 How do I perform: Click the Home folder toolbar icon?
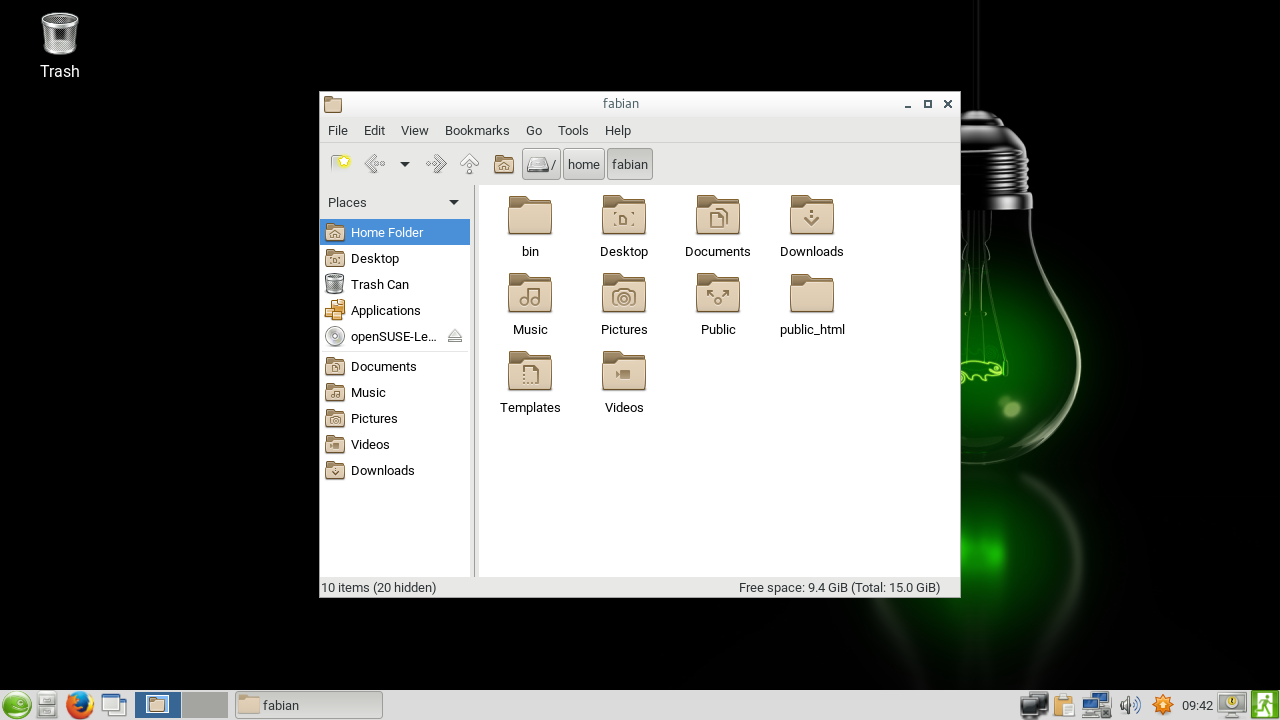[504, 164]
